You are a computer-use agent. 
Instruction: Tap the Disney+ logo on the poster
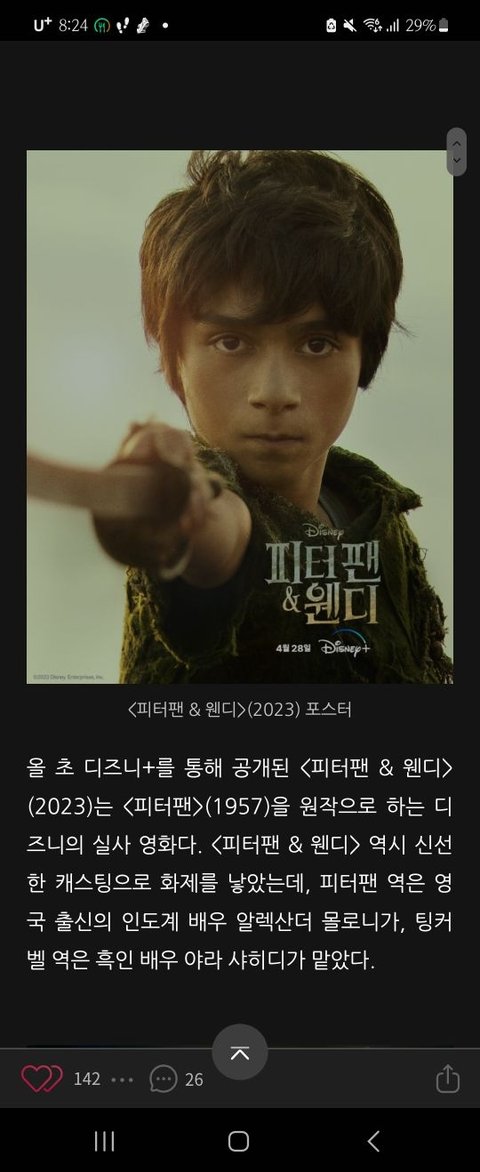(345, 647)
